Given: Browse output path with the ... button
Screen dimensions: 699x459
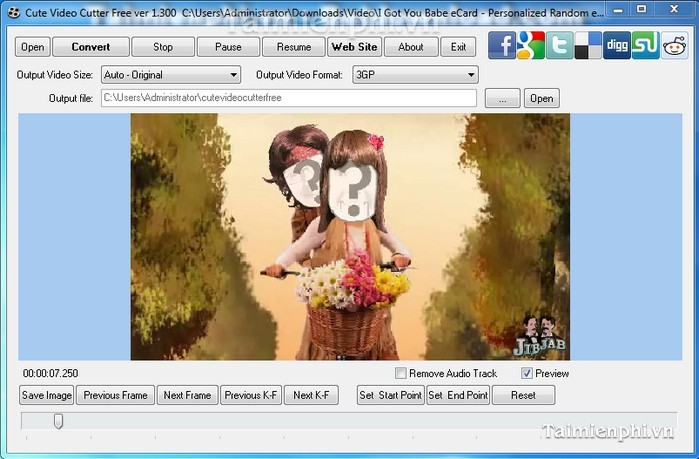Looking at the screenshot, I should [502, 98].
